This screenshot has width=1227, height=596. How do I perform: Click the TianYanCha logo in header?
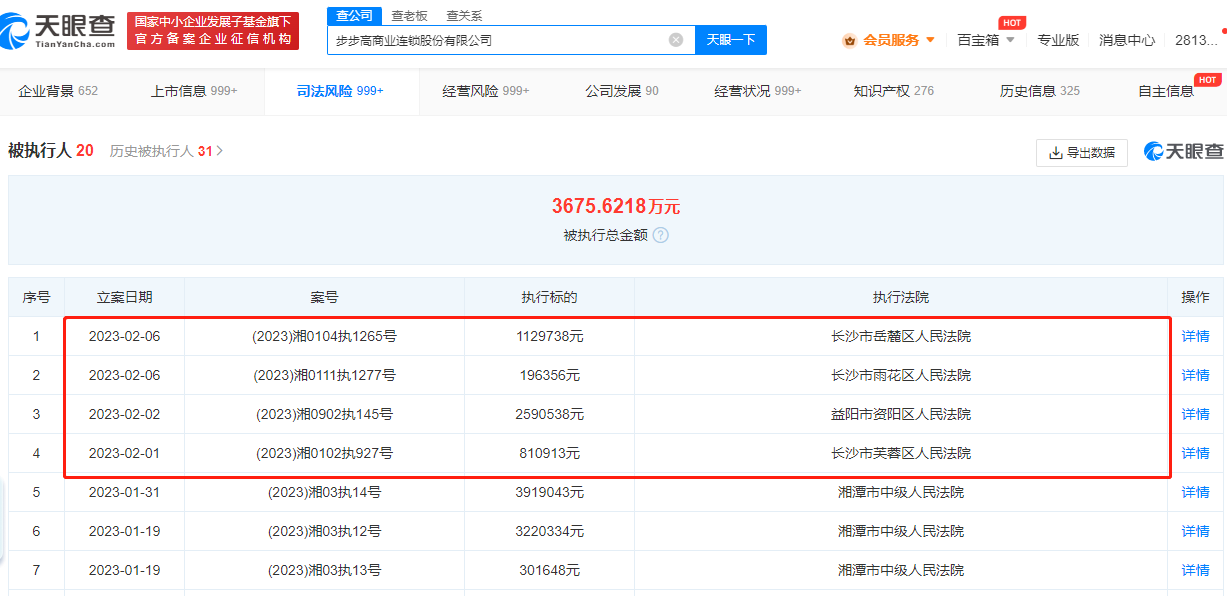click(x=59, y=30)
